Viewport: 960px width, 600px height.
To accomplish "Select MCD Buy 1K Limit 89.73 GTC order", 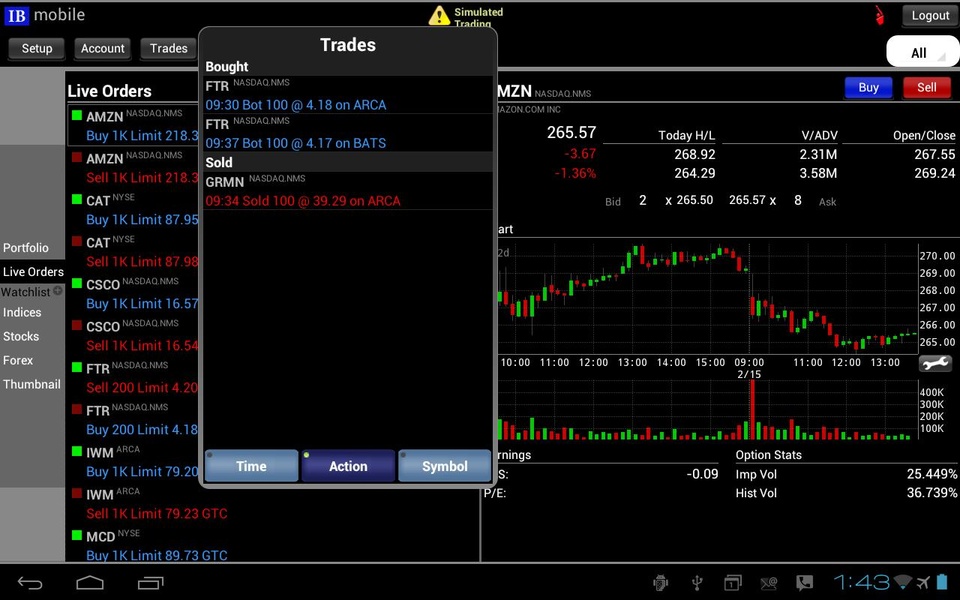I will [x=272, y=546].
